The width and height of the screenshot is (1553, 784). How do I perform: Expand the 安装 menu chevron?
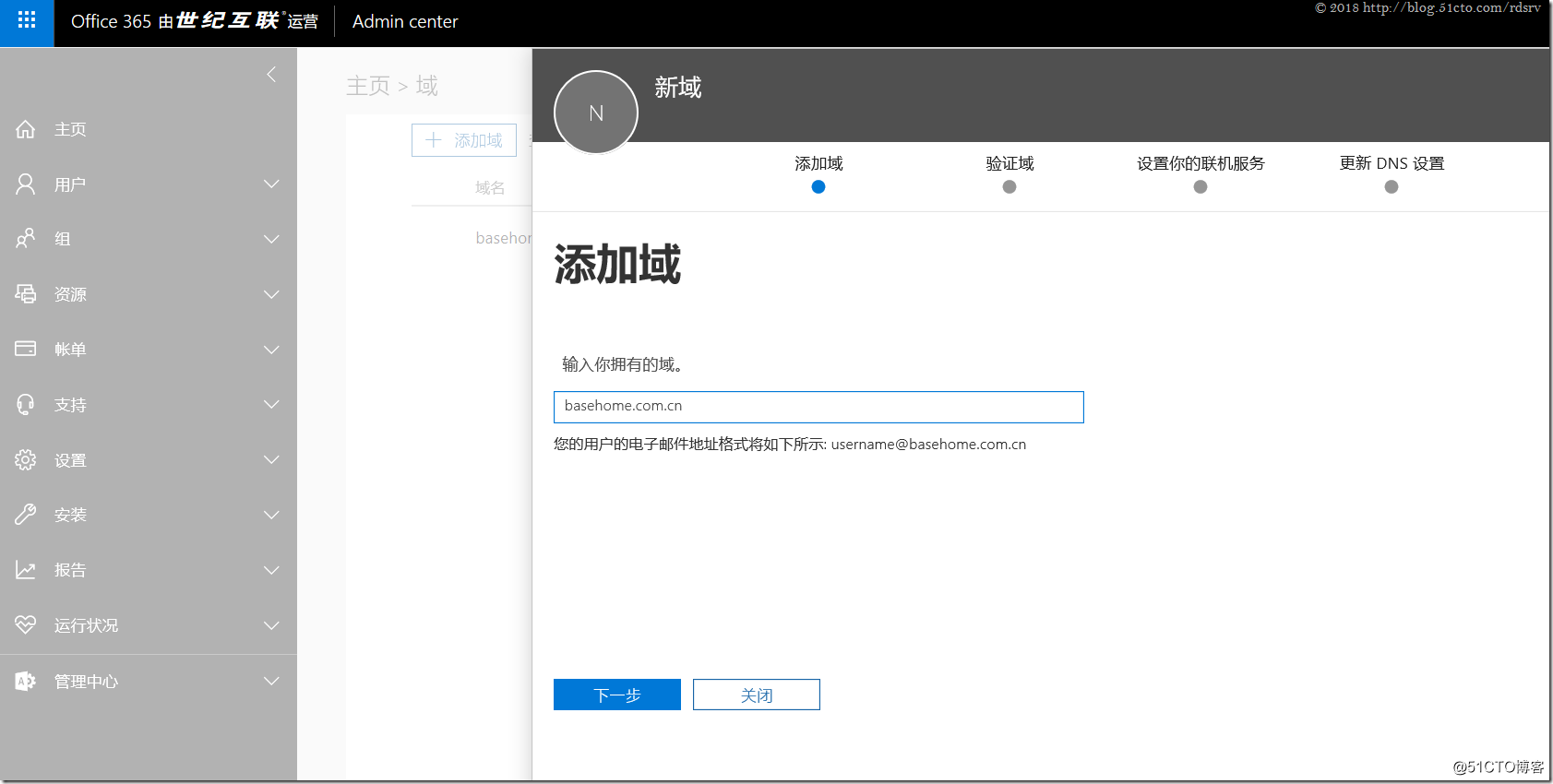coord(271,515)
